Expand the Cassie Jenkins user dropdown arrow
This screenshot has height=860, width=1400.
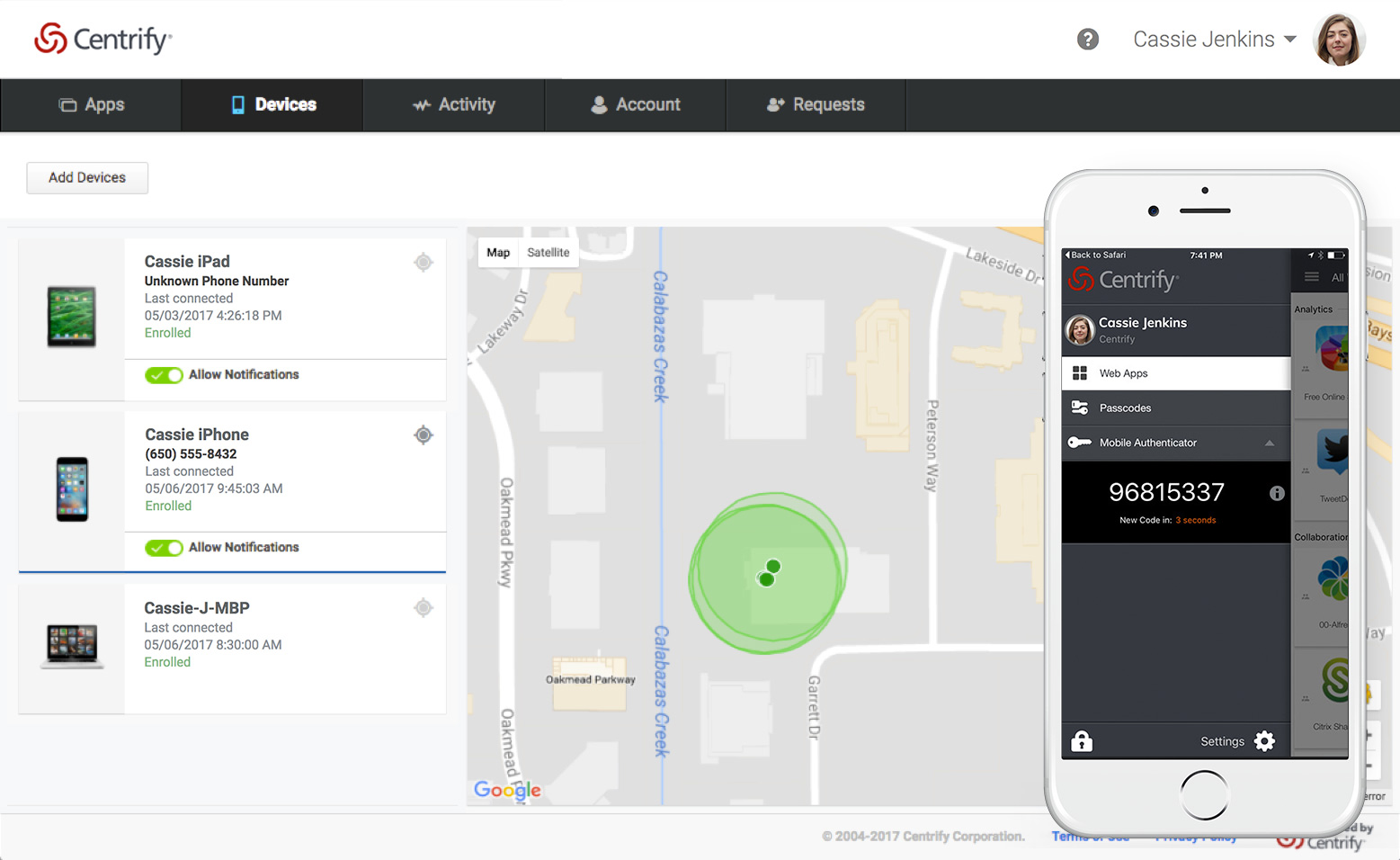click(1290, 40)
